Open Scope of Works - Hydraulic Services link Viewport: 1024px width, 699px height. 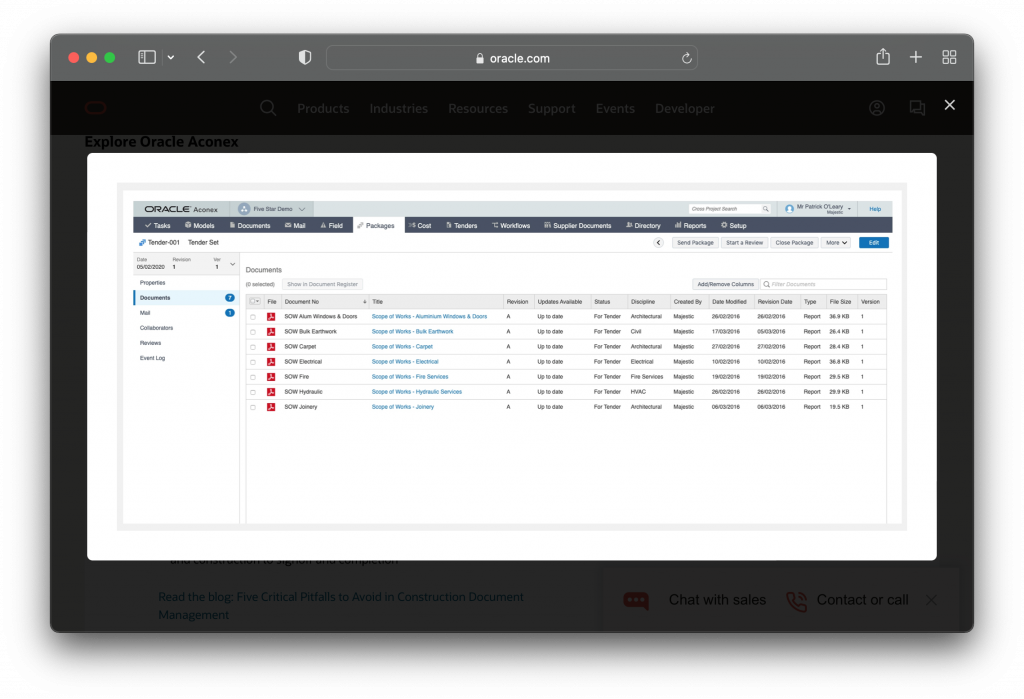tap(417, 392)
